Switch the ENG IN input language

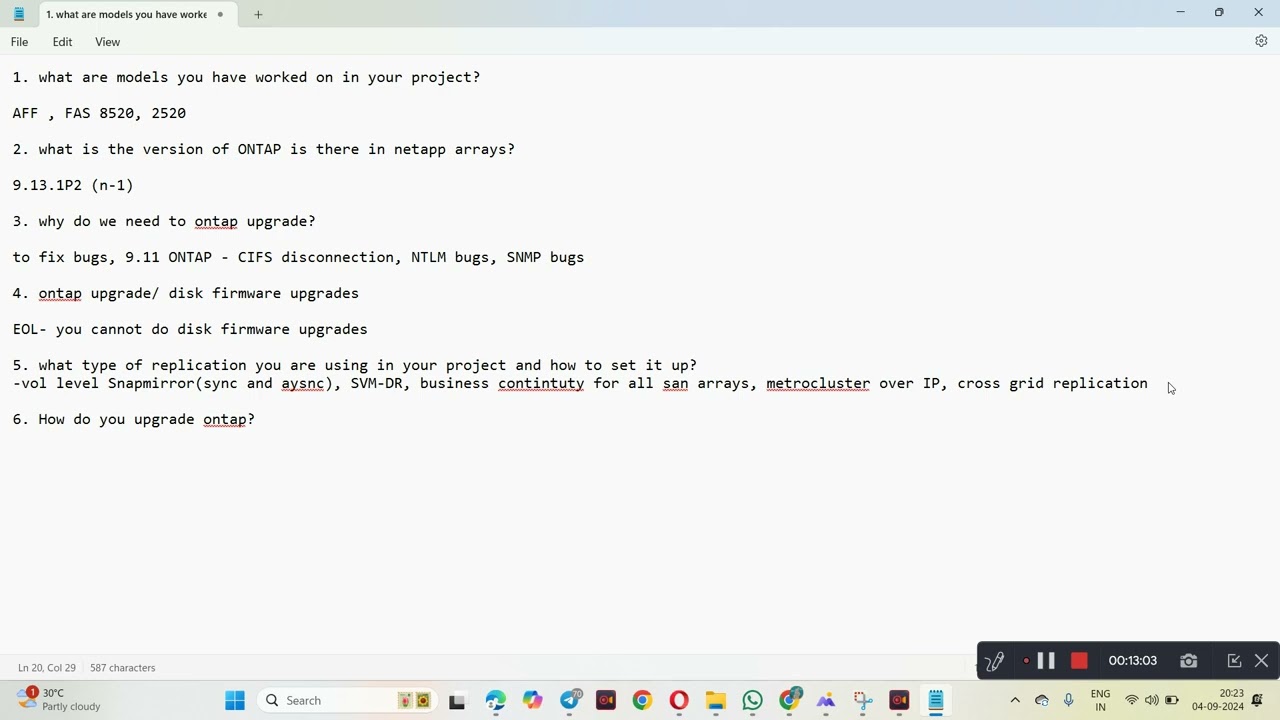tap(1100, 700)
